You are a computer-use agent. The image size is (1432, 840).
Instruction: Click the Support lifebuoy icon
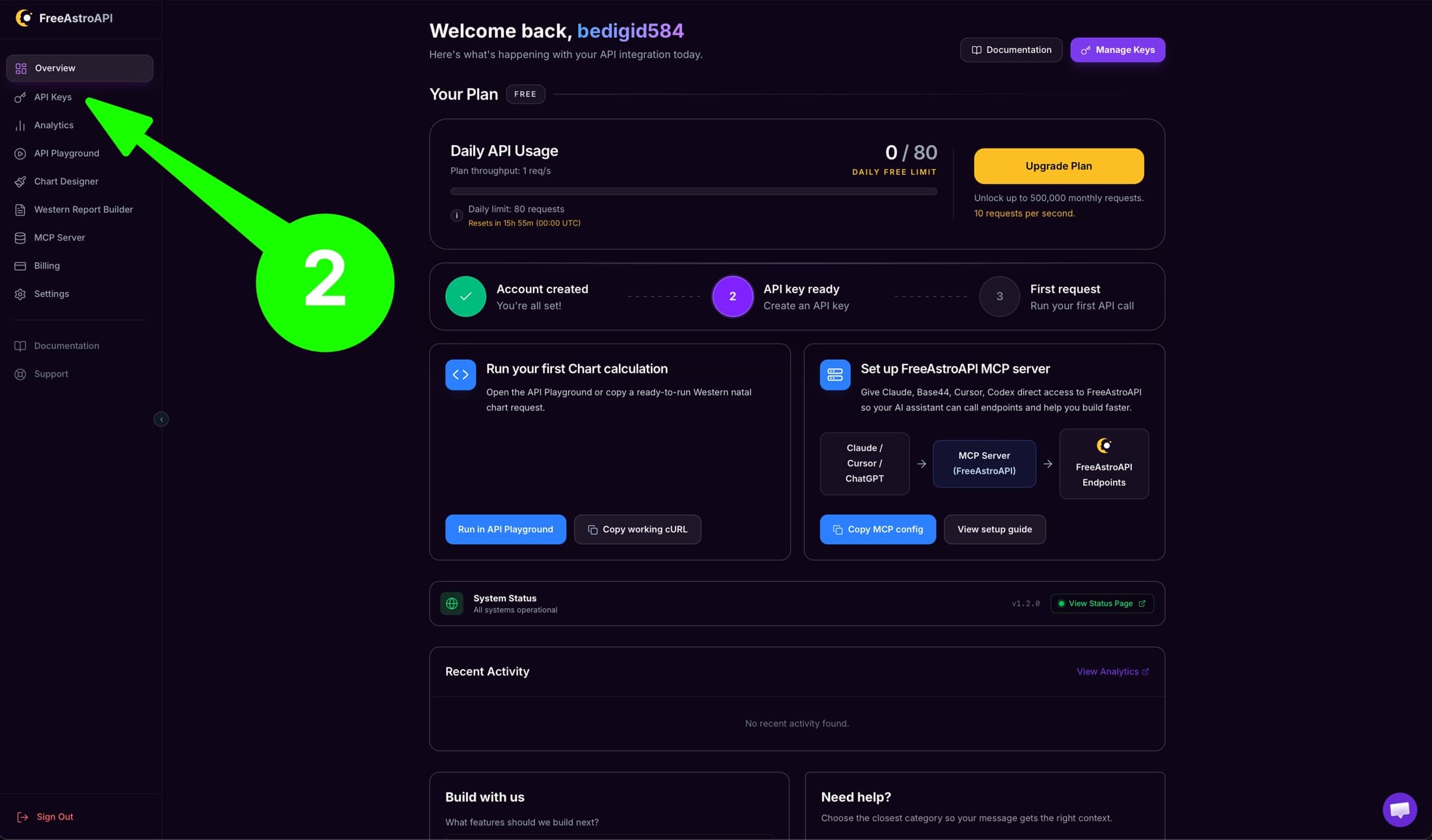point(20,374)
